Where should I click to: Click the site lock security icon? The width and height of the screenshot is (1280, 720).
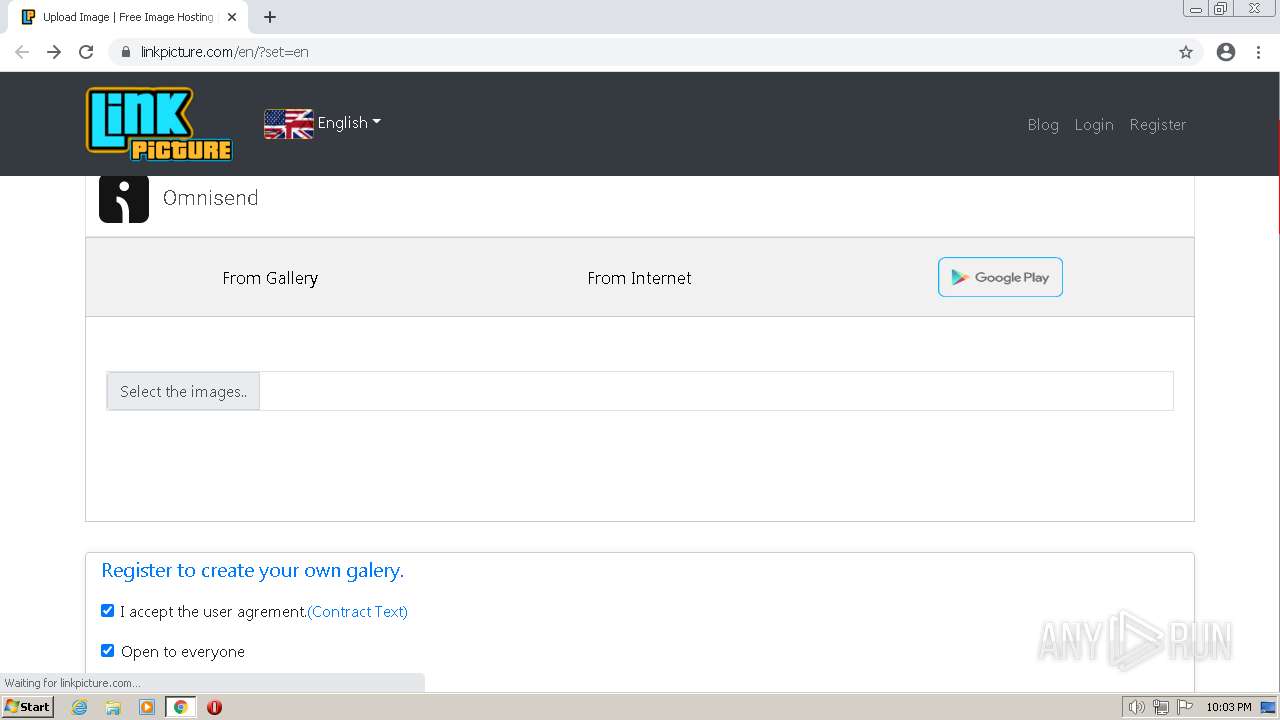coord(126,52)
